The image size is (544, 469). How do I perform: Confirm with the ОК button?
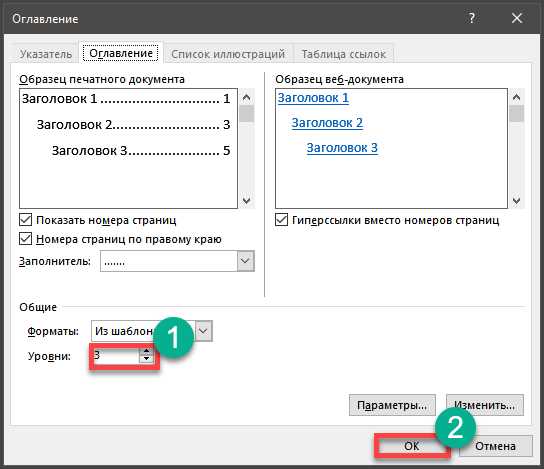(411, 446)
